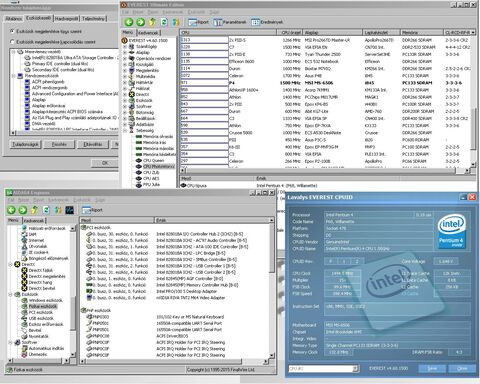
Task: Select Automatikus indítás in AIDA64 tree
Action: 46,348
